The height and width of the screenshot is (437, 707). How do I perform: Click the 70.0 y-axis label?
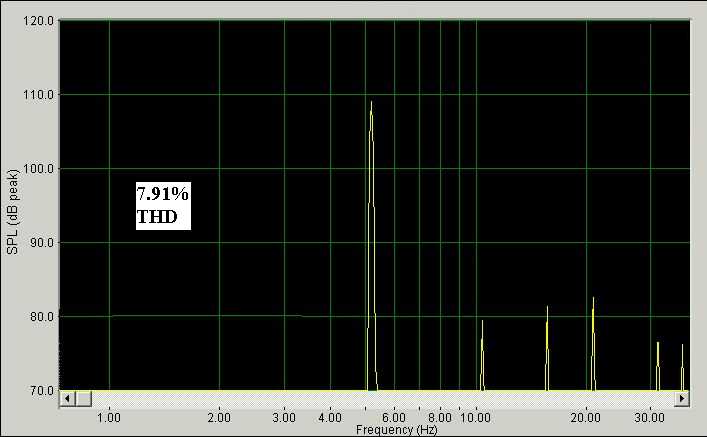[41, 391]
